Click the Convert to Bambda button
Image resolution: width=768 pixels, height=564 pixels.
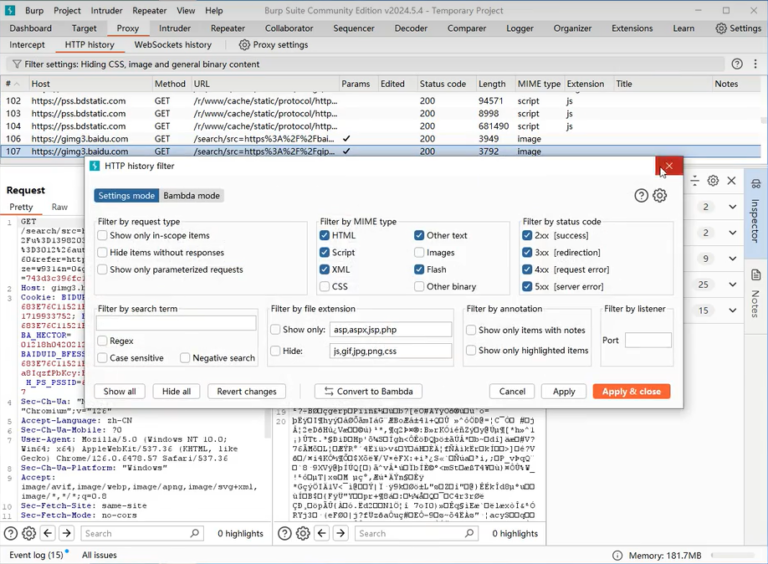tap(368, 391)
